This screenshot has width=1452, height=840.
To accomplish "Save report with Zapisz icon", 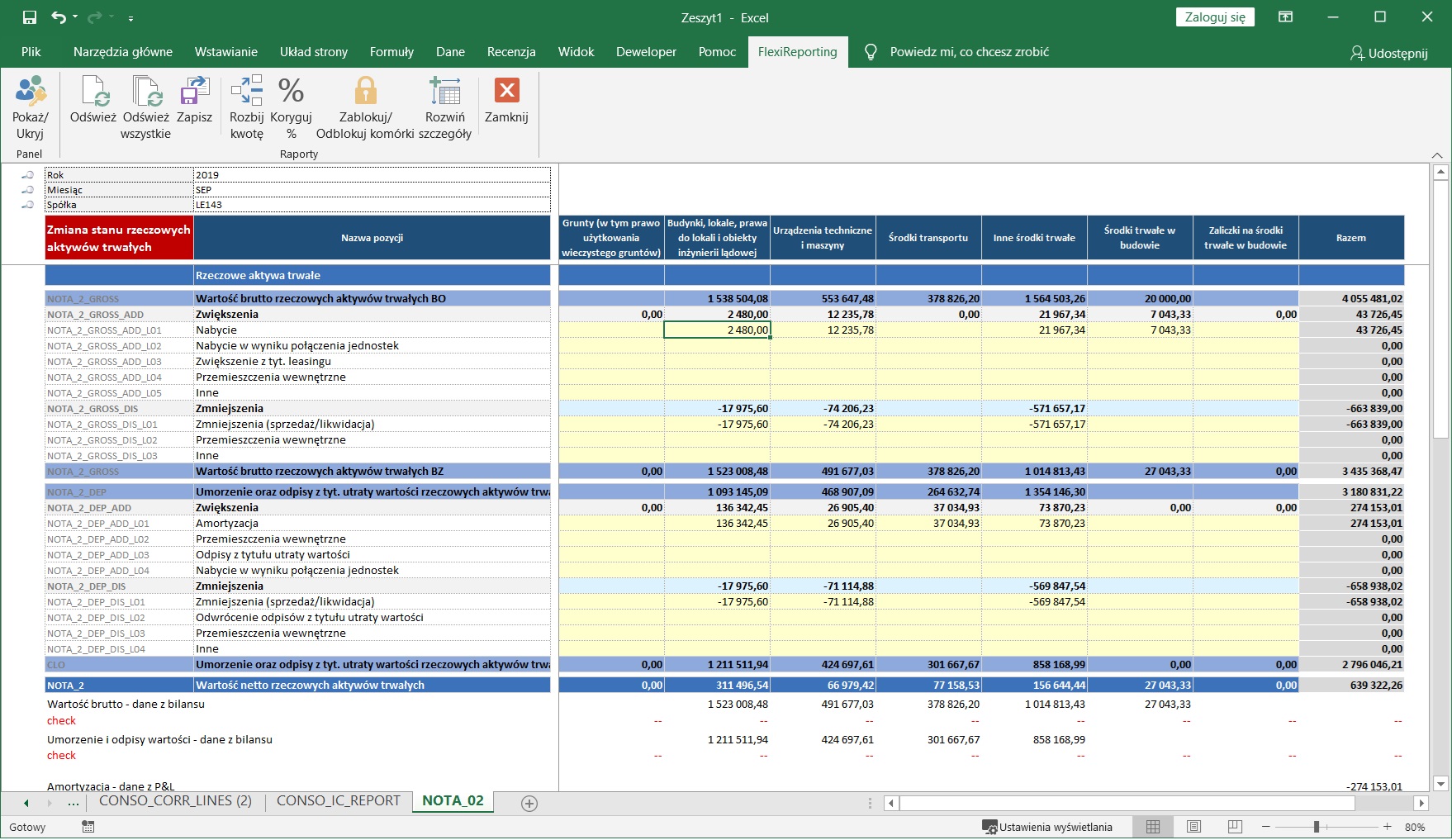I will (x=195, y=92).
